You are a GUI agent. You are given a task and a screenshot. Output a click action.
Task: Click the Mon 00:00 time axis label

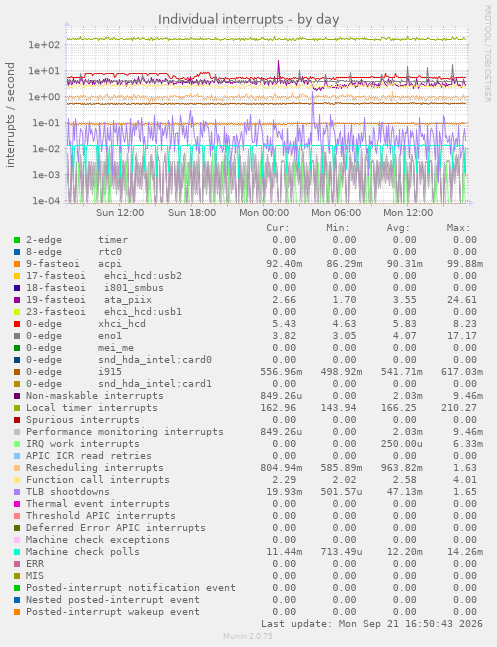(x=264, y=213)
